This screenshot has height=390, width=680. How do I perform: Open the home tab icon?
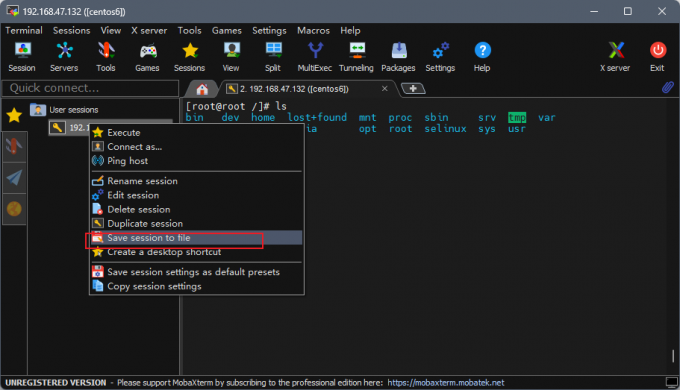202,89
